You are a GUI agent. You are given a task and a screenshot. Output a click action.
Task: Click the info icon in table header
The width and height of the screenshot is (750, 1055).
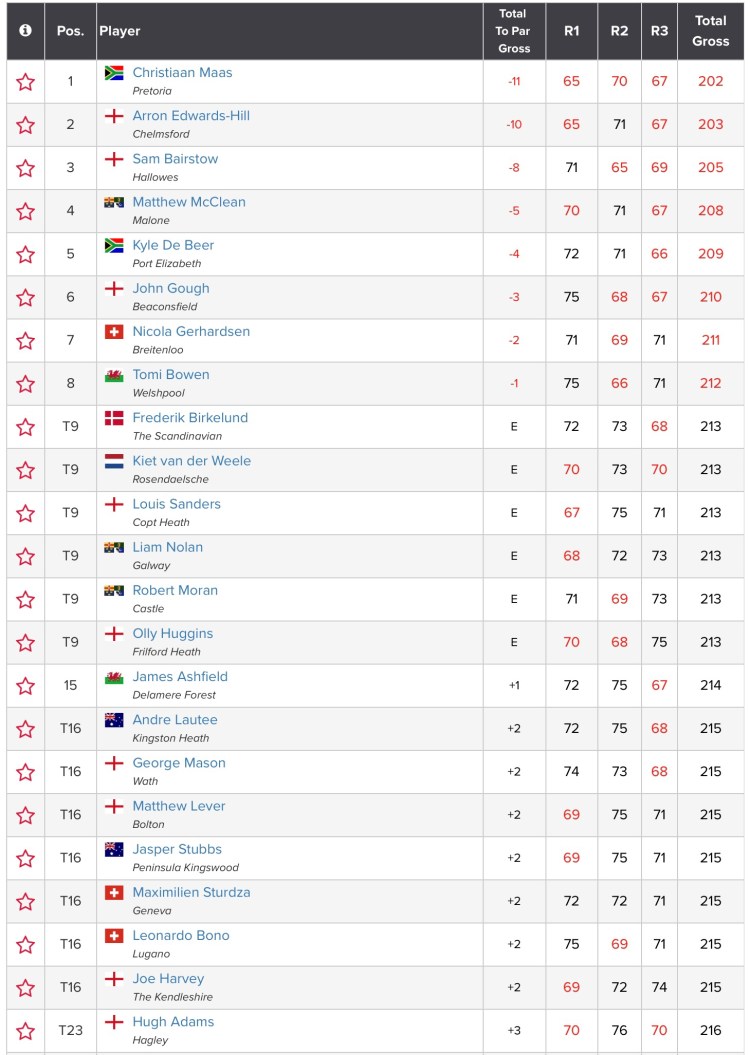25,31
